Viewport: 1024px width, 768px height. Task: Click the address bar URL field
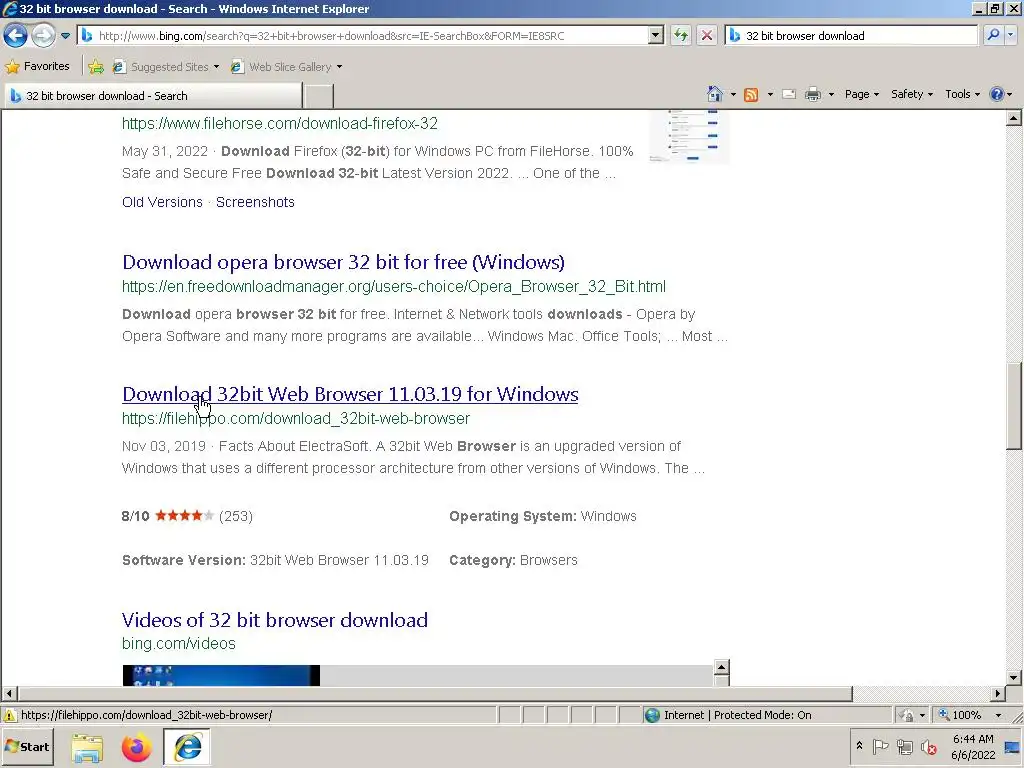coord(362,36)
